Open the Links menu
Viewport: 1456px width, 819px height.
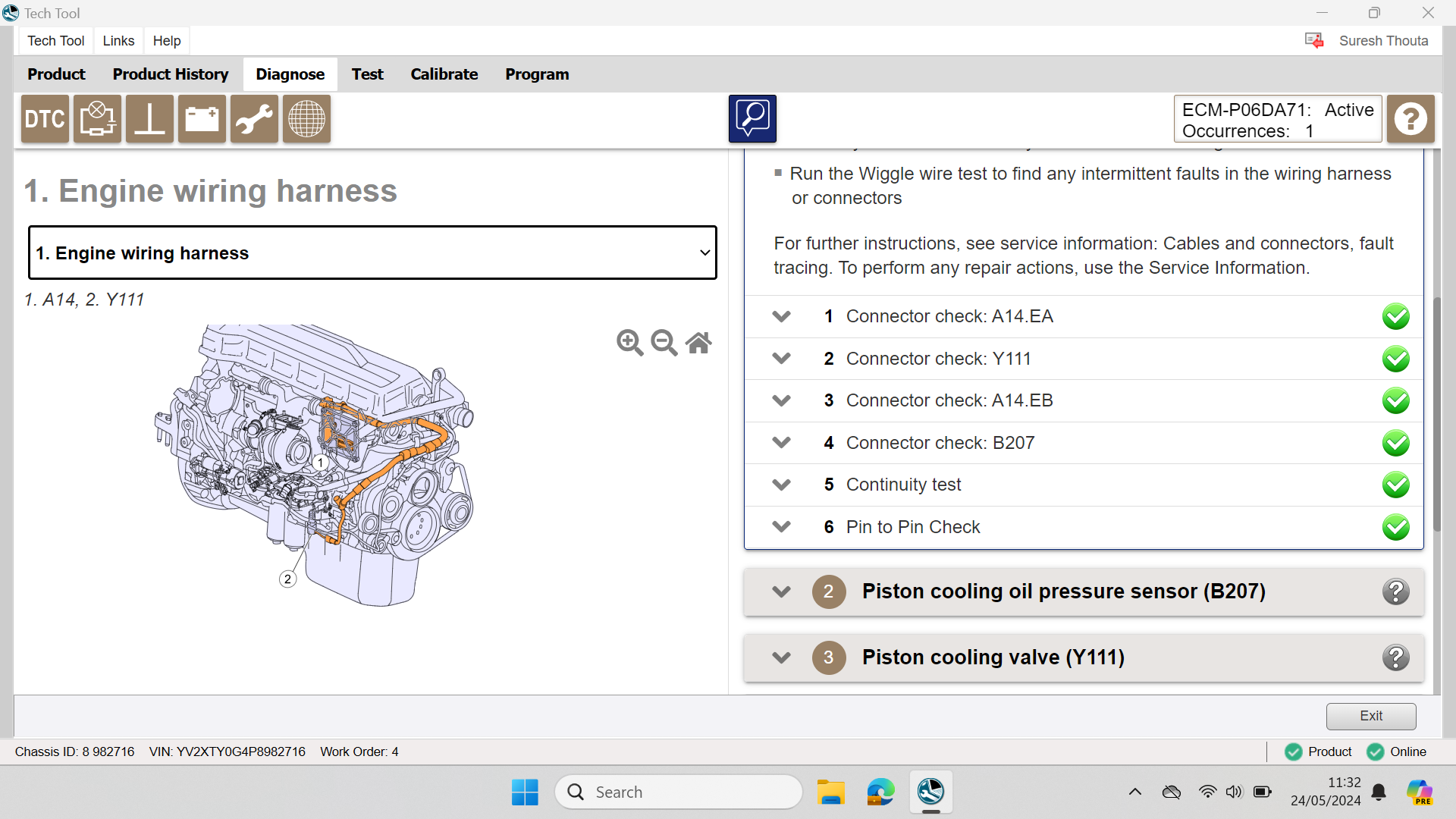coord(118,41)
